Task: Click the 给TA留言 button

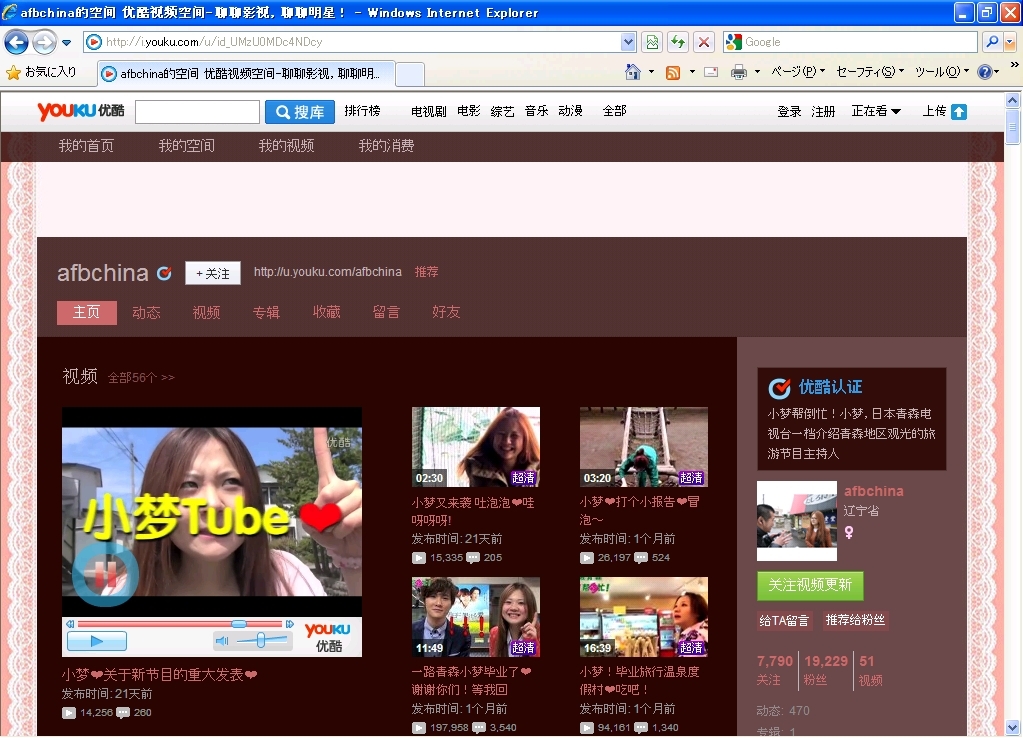Action: coord(784,621)
